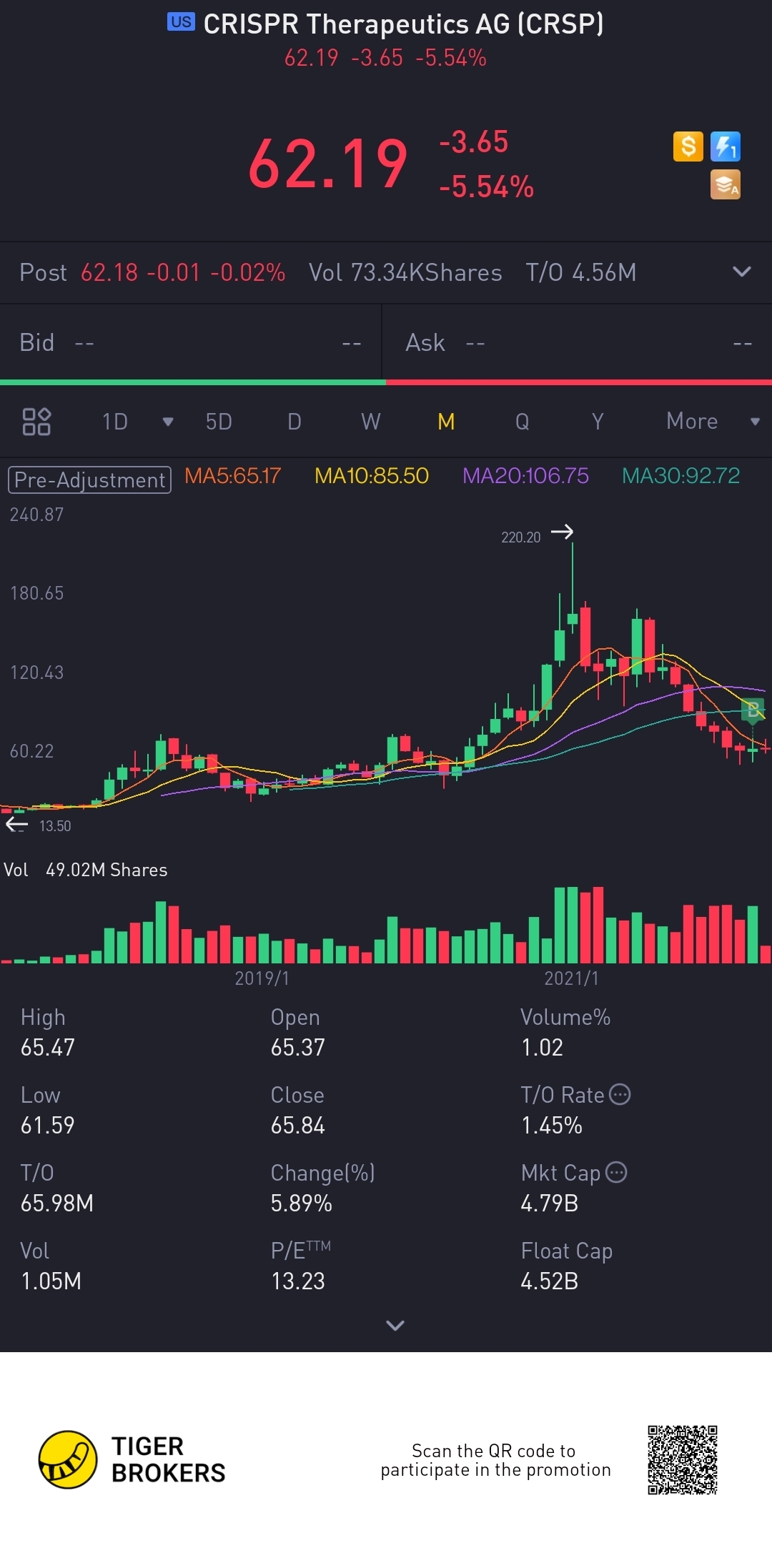Tap the yellow dollar-sign icon
This screenshot has height=1568, width=772.
(688, 147)
